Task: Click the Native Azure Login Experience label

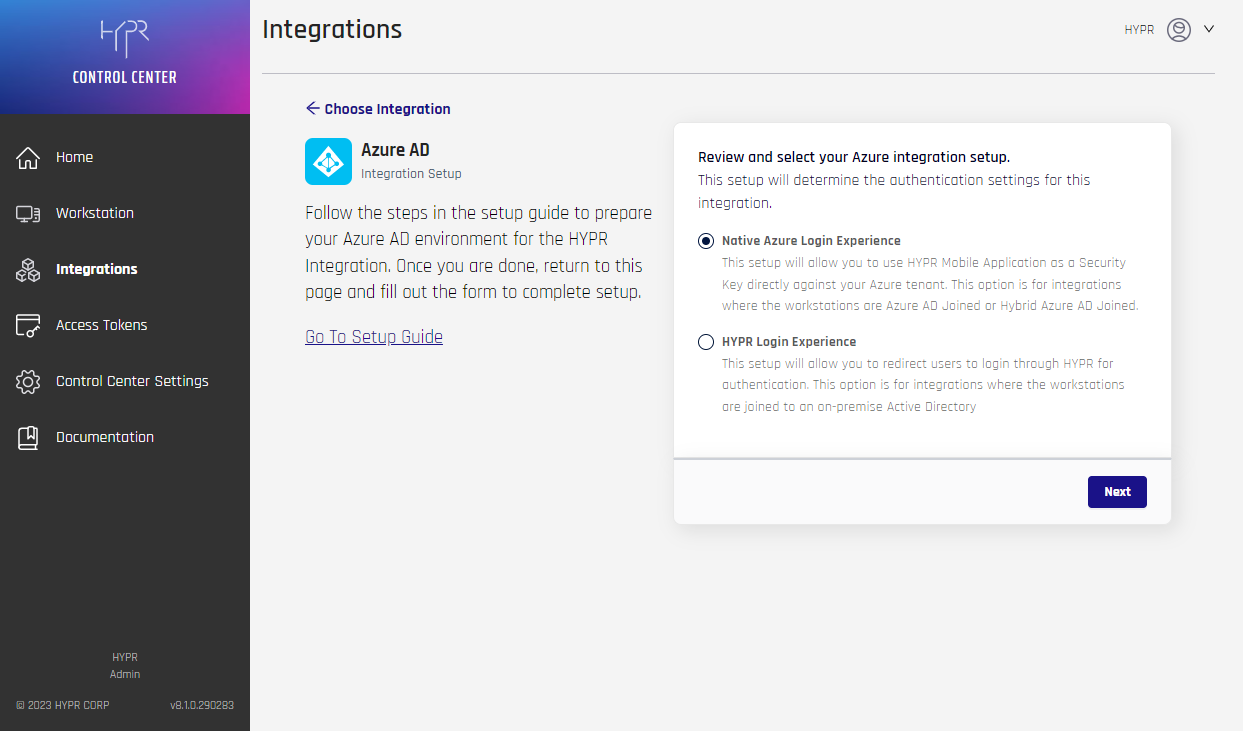Action: [x=811, y=241]
